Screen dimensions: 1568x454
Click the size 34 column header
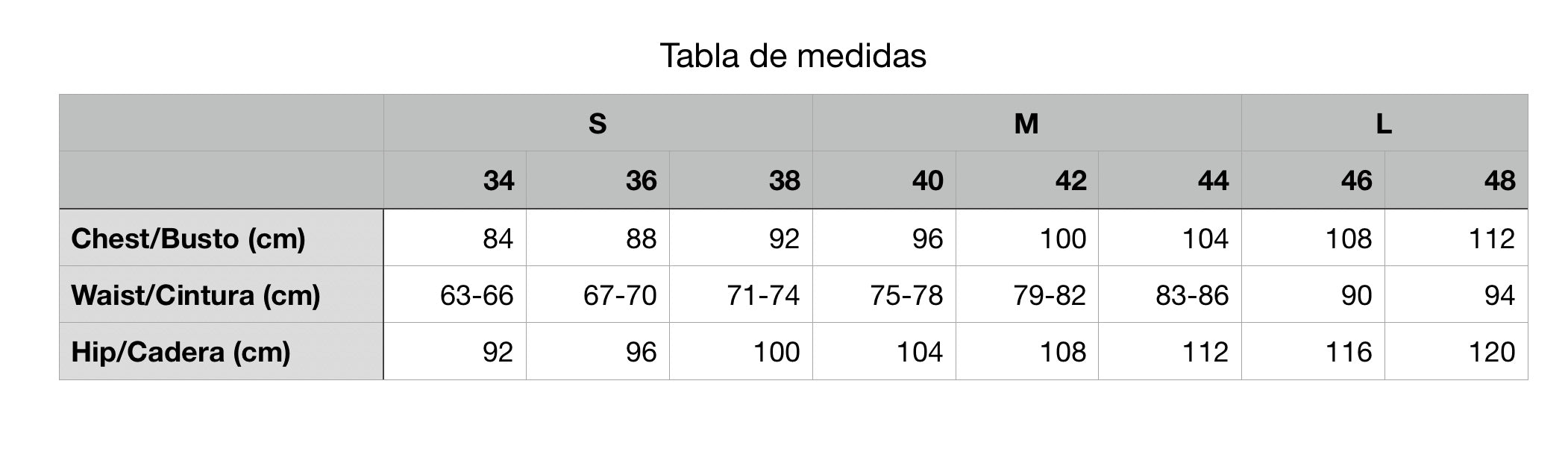498,181
